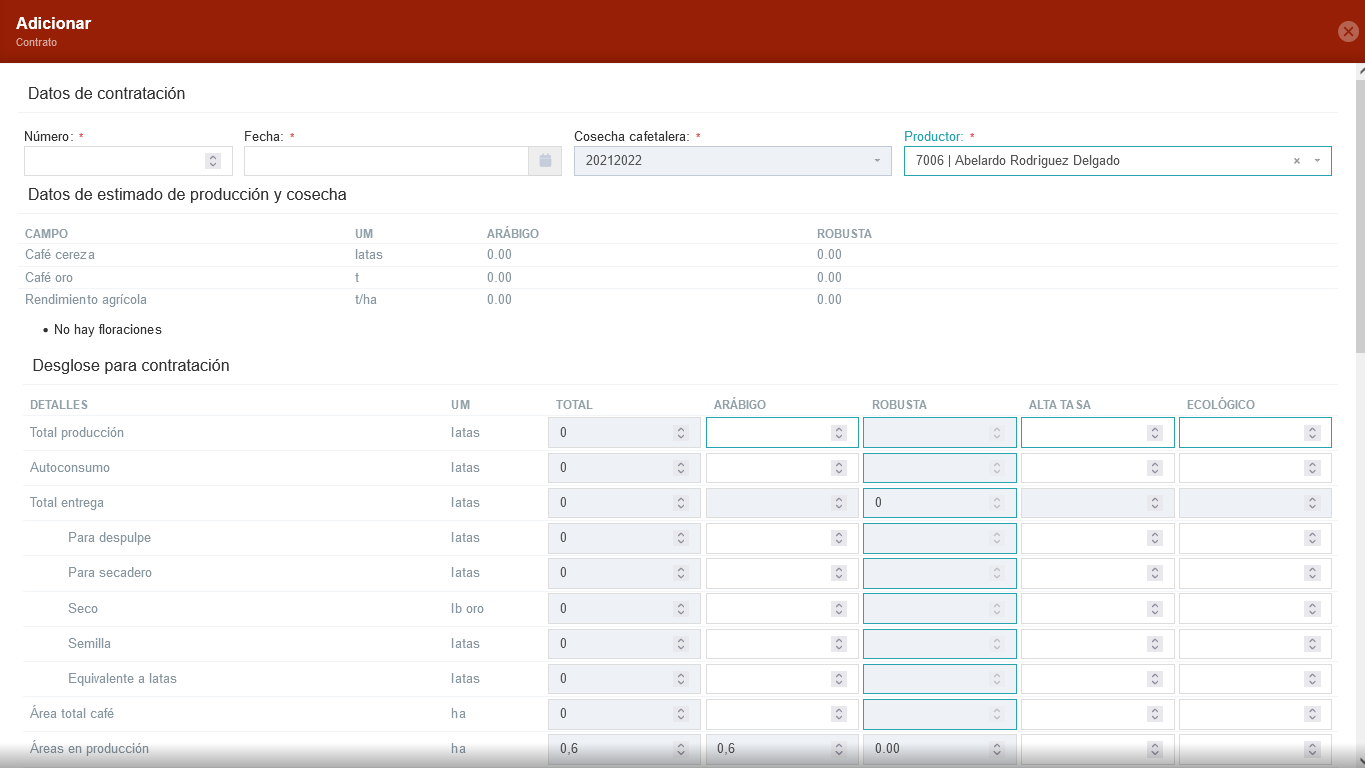This screenshot has width=1365, height=768.
Task: Click the Número field spinner arrows
Action: pyautogui.click(x=213, y=161)
